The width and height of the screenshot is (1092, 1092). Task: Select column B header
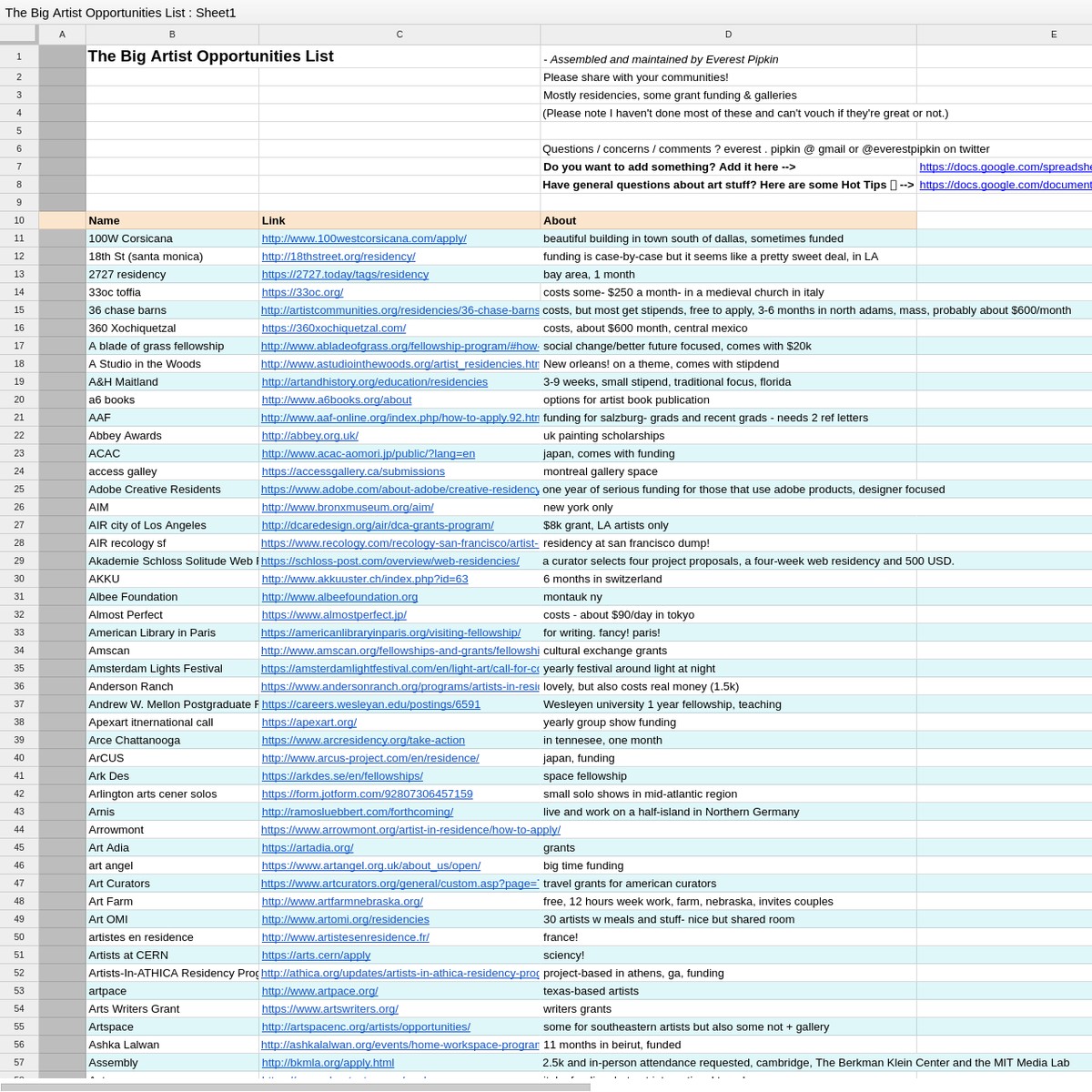[x=172, y=34]
